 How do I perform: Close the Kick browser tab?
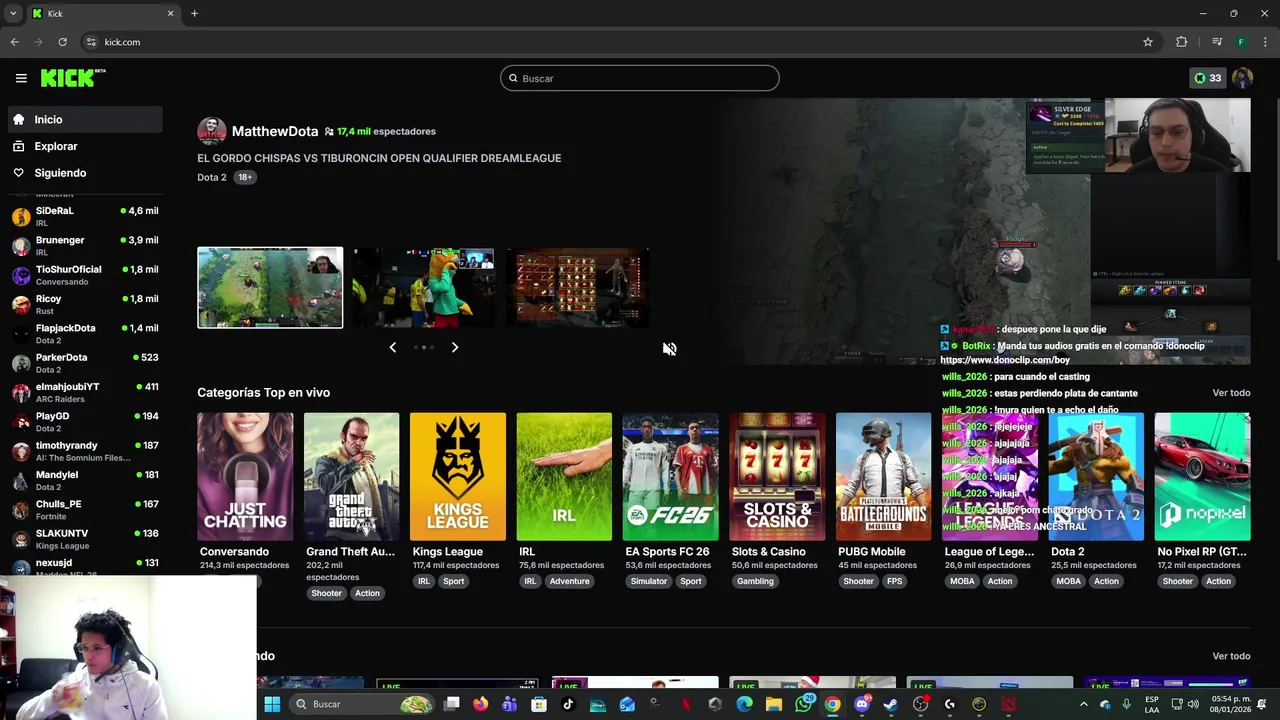click(x=170, y=13)
